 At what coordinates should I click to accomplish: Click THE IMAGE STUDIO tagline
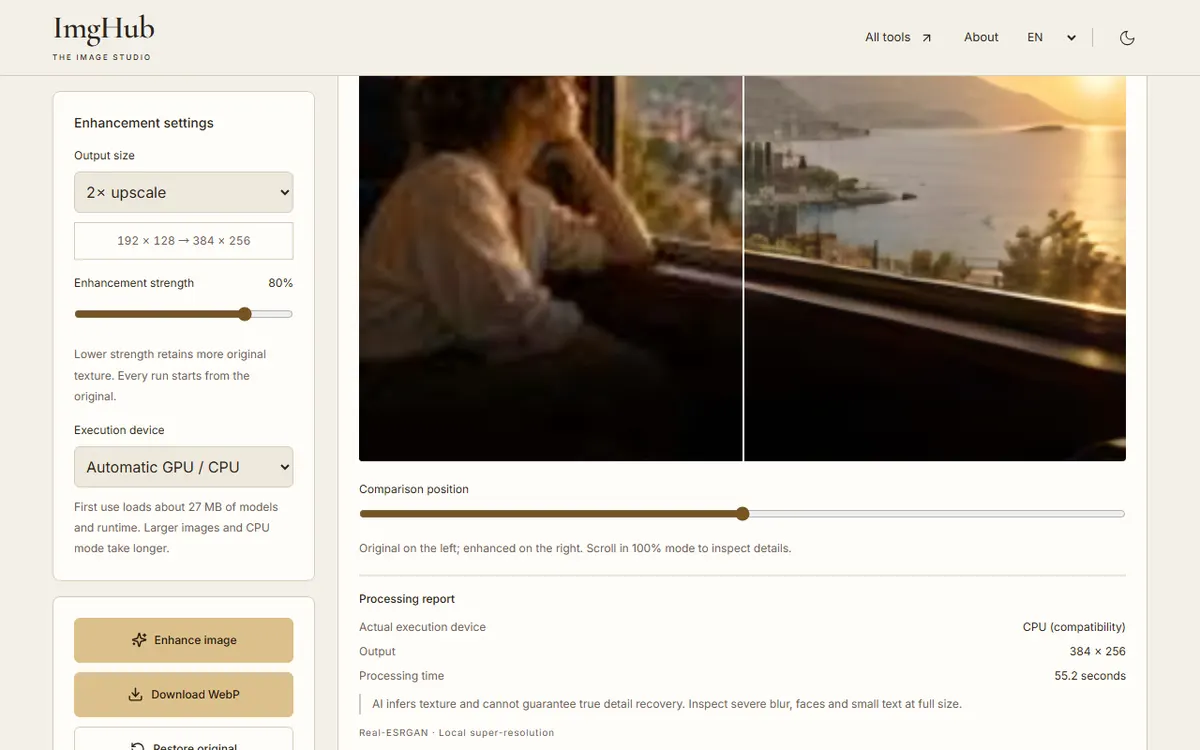pyautogui.click(x=102, y=57)
